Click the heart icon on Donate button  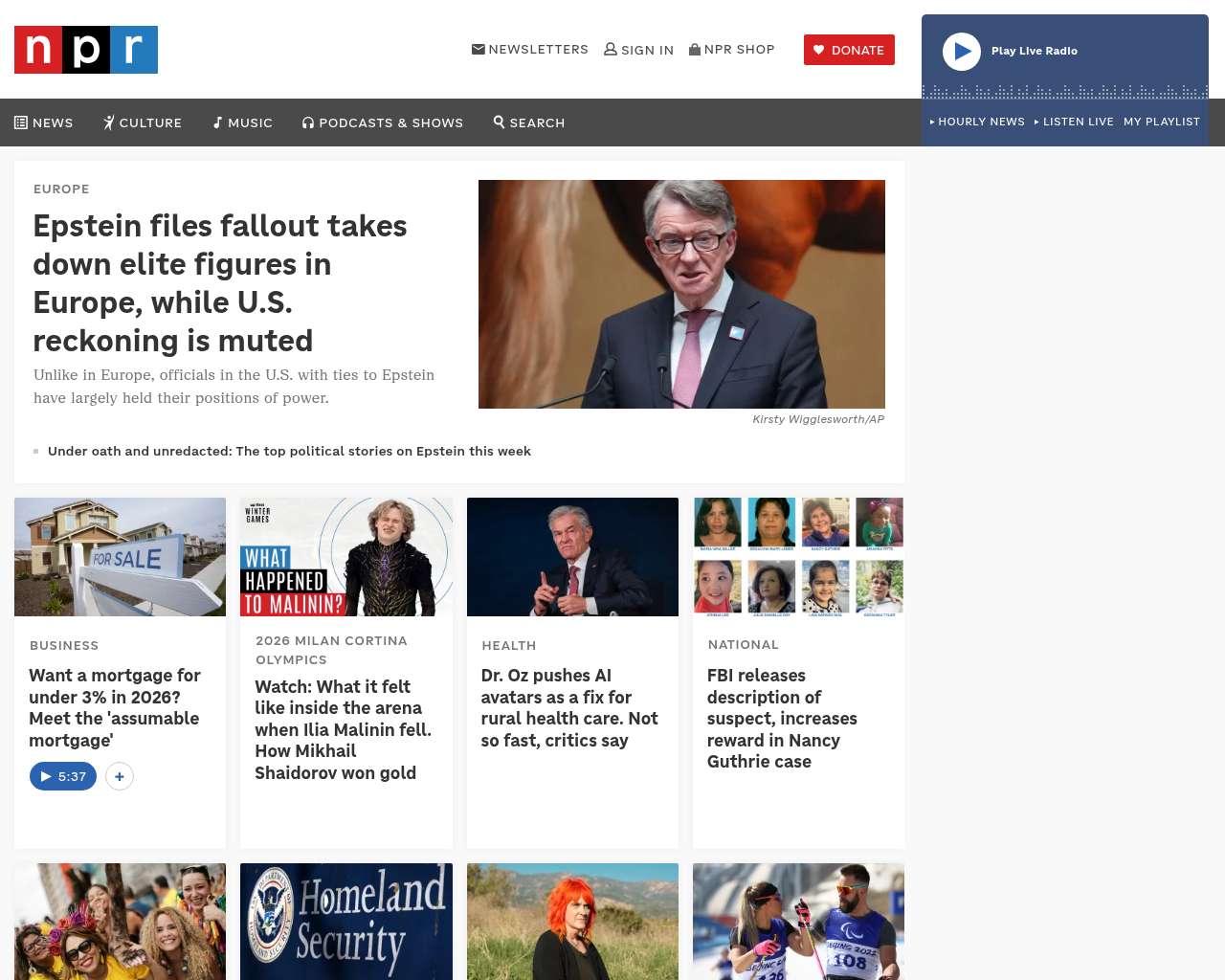coord(819,50)
